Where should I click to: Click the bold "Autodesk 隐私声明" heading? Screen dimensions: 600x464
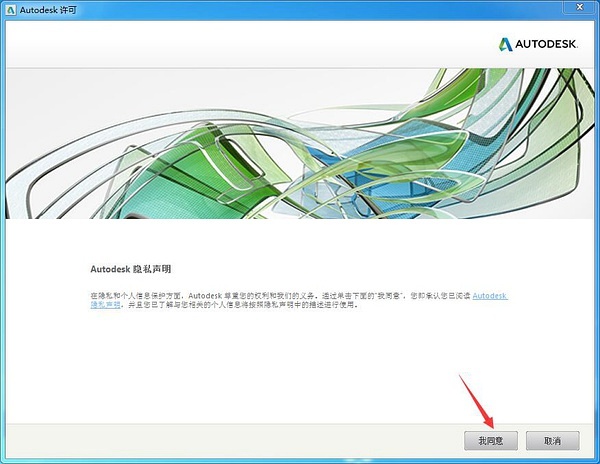click(132, 270)
